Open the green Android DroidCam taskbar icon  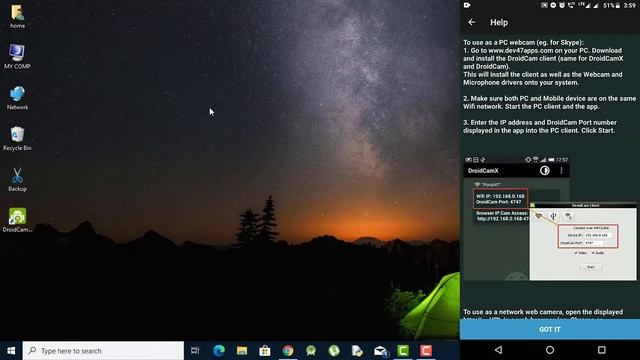[x=311, y=351]
